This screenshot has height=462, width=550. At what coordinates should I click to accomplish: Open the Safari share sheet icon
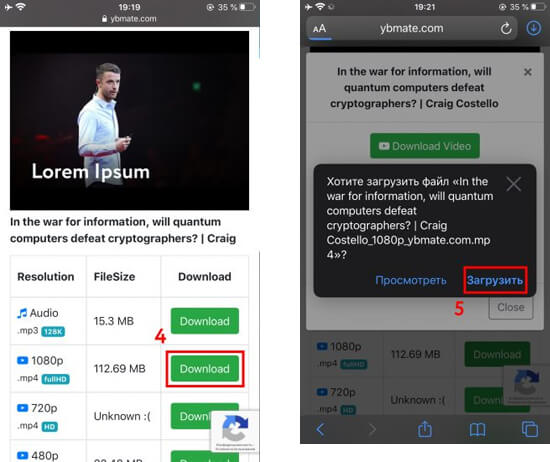coord(425,429)
